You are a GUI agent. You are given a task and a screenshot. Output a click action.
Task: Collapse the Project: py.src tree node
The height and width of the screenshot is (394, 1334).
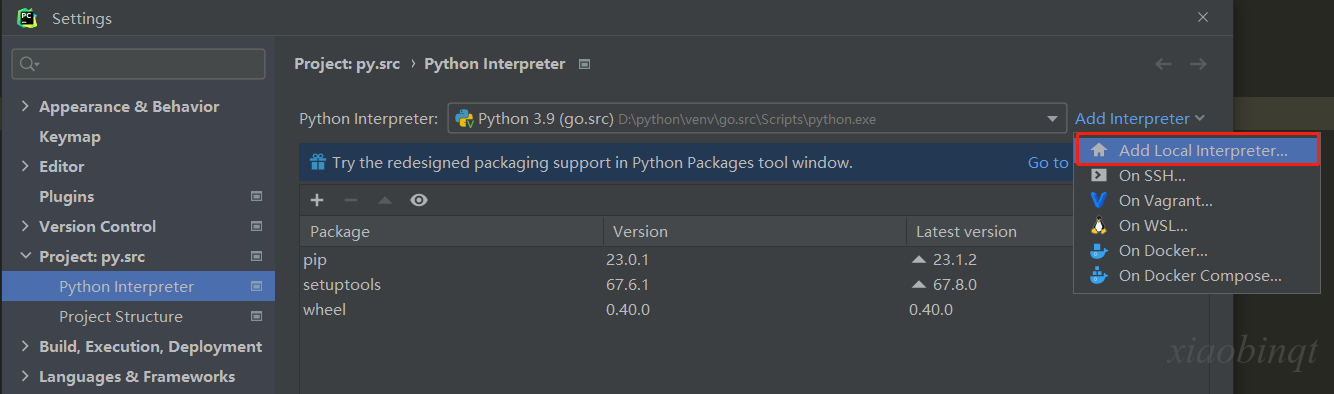coord(25,257)
